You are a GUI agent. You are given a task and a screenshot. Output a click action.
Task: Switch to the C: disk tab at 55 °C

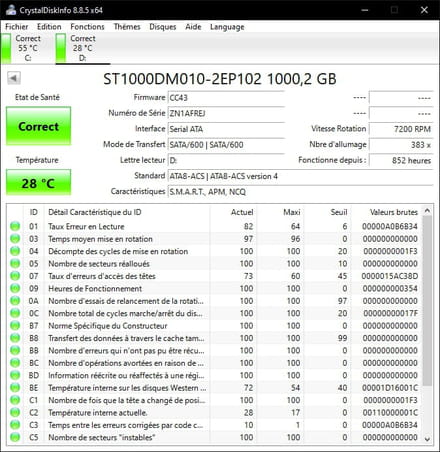28,48
